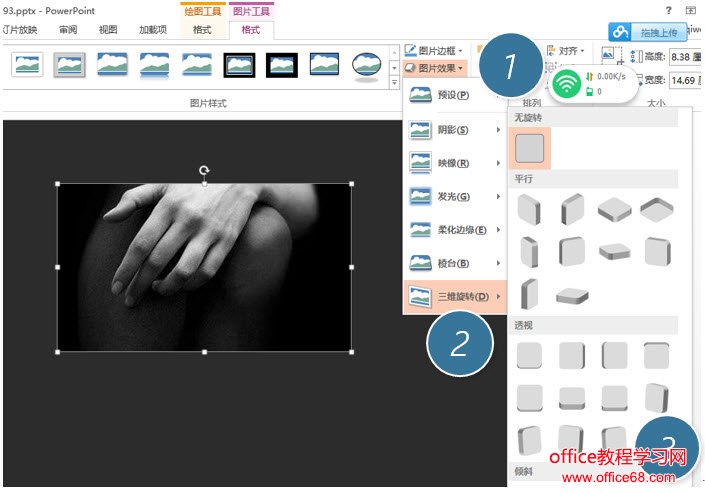Pick second preset in 透视 section second row

[572, 398]
